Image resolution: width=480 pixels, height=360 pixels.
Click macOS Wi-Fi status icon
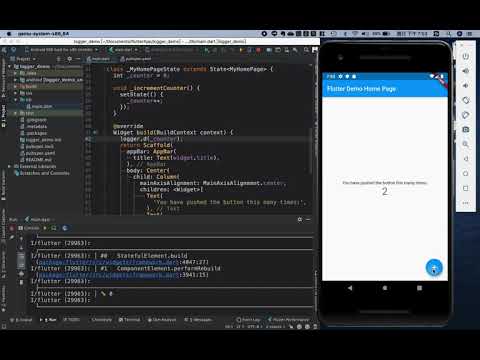coord(355,34)
